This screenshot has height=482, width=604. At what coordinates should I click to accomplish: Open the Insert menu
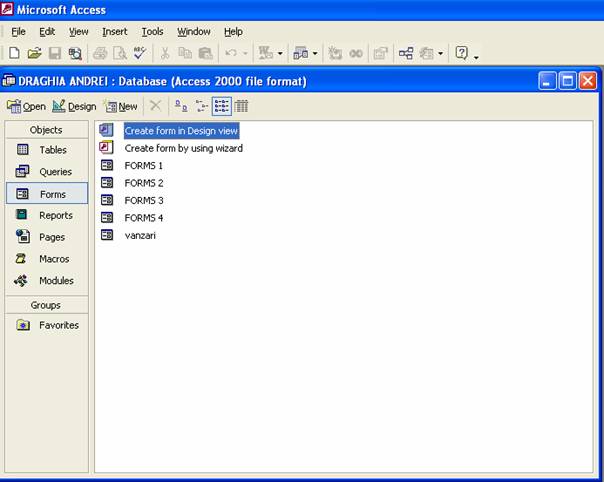(x=114, y=32)
